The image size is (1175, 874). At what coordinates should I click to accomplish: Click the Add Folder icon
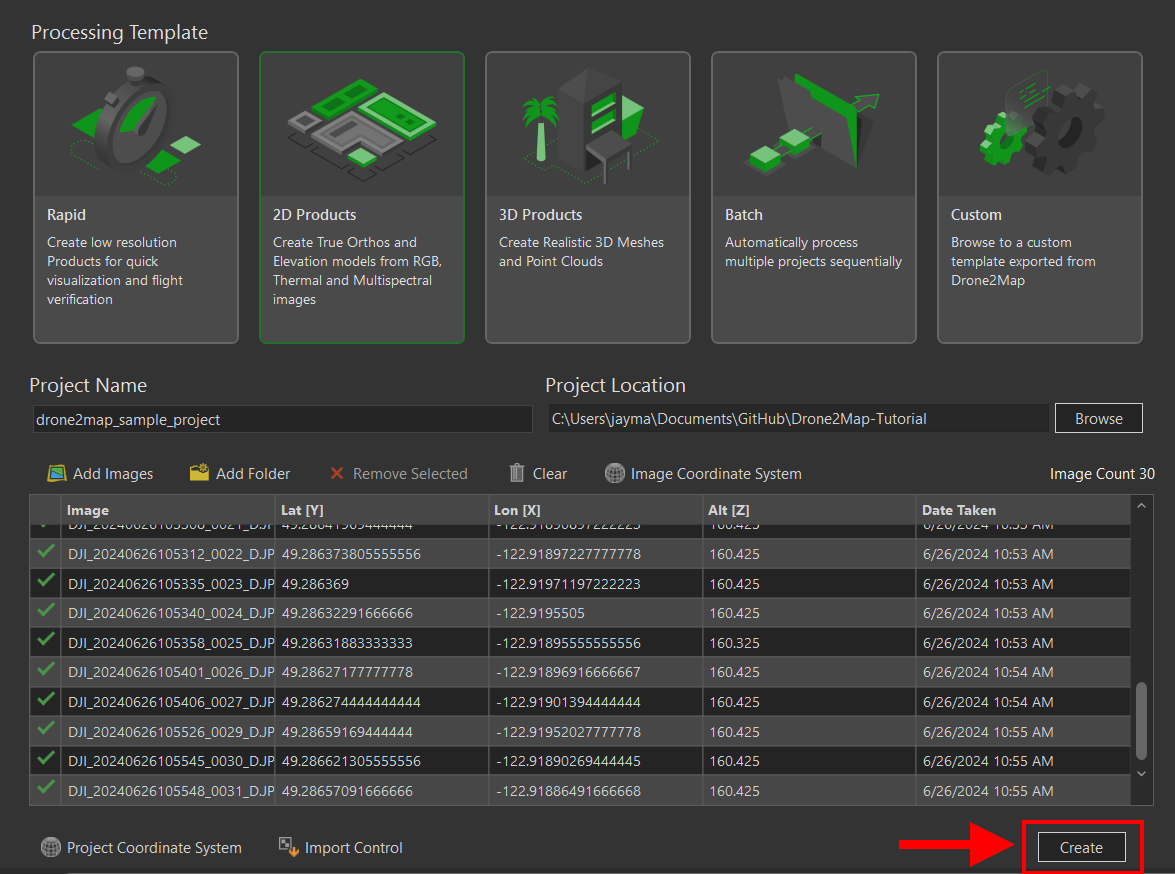coord(199,473)
